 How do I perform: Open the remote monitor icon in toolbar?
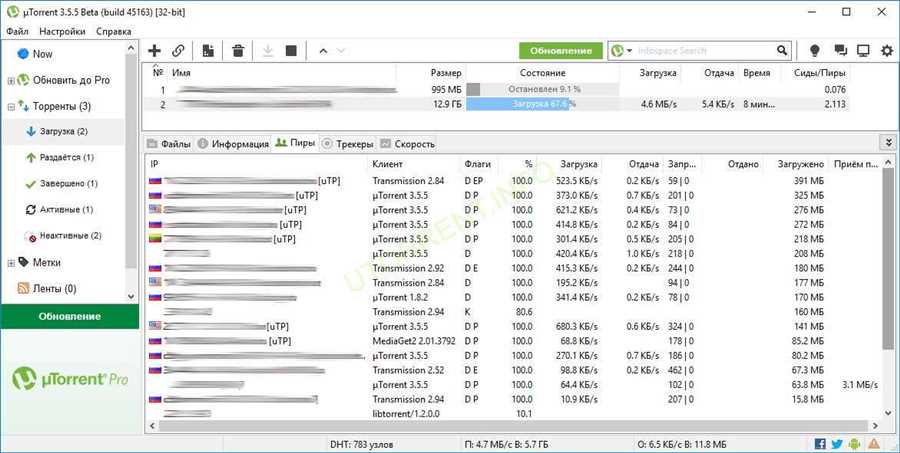[x=862, y=50]
